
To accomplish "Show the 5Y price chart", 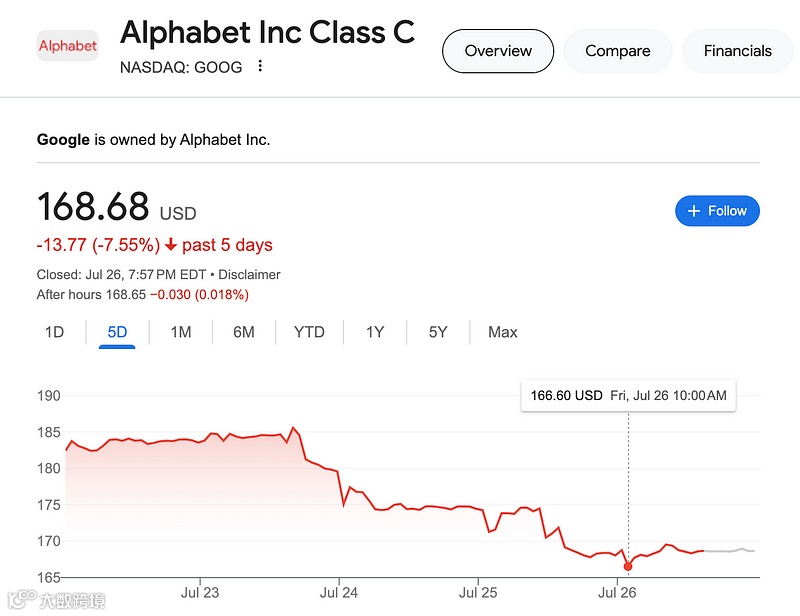I will pyautogui.click(x=438, y=332).
